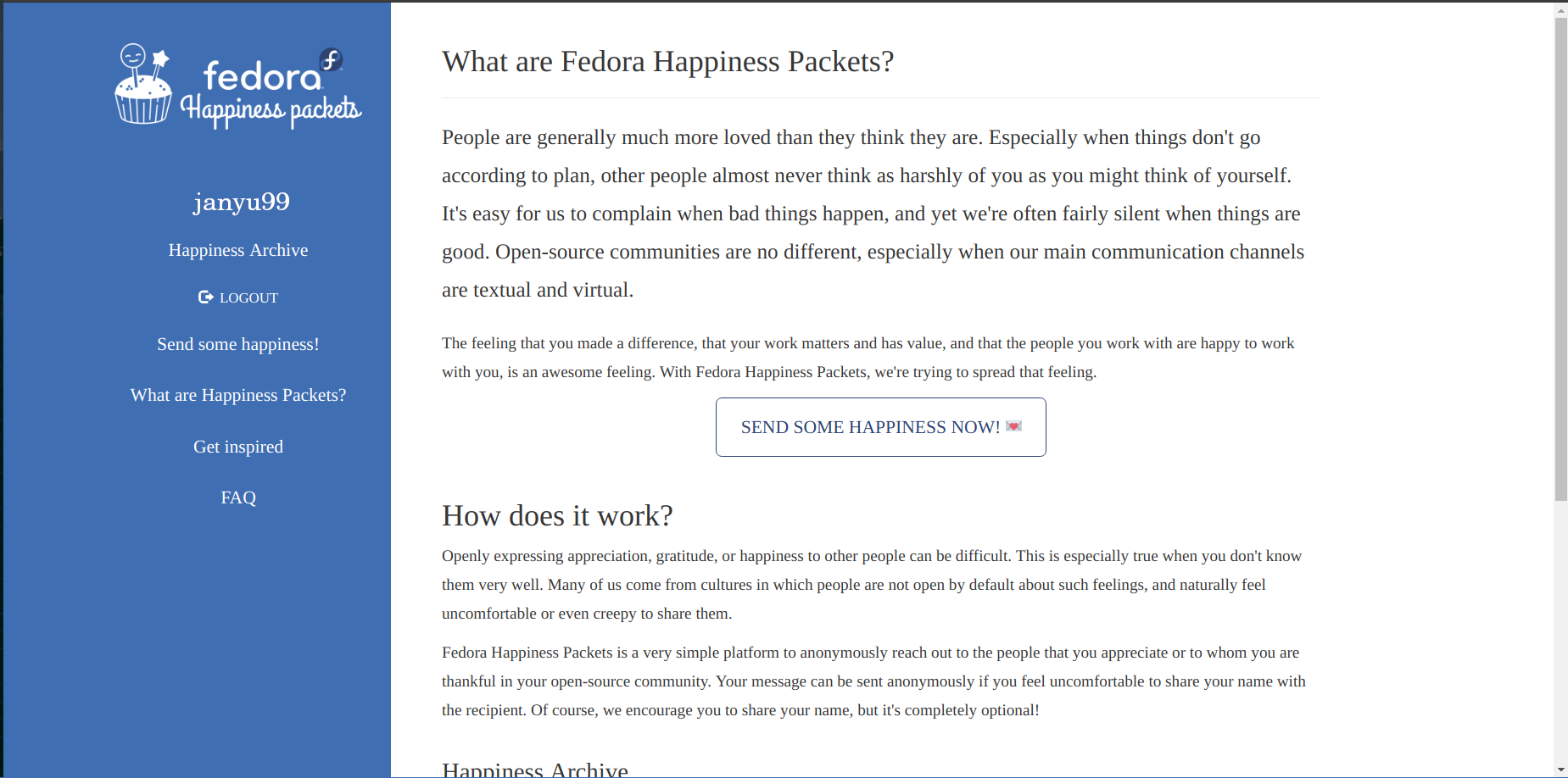Open the FAQ sidebar link
Screen dimensions: 1568x778
pyautogui.click(x=238, y=497)
